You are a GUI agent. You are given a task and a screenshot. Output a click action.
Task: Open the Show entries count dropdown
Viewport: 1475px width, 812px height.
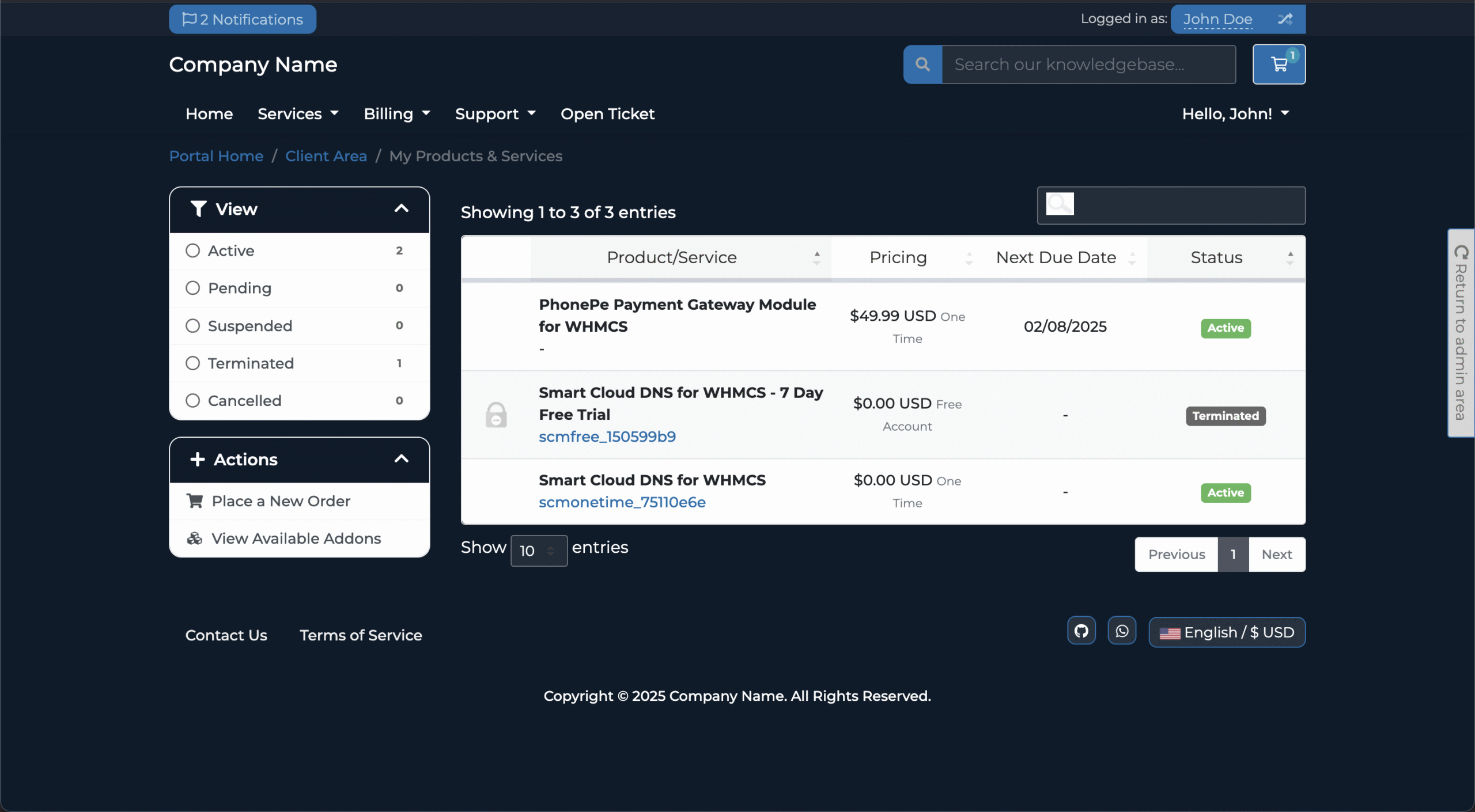538,551
